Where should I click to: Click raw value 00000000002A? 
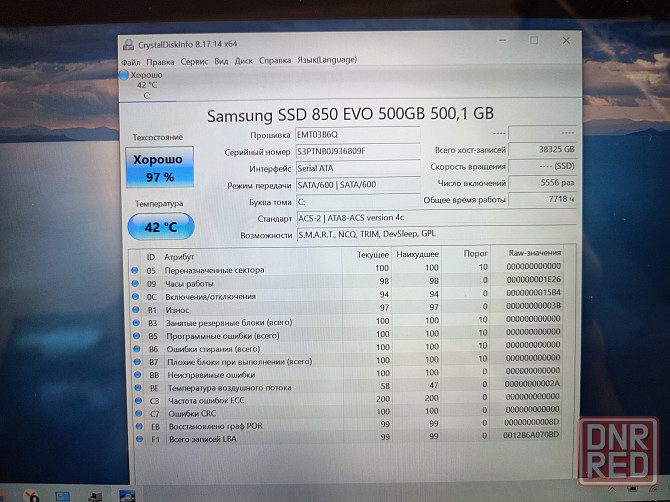coord(532,384)
